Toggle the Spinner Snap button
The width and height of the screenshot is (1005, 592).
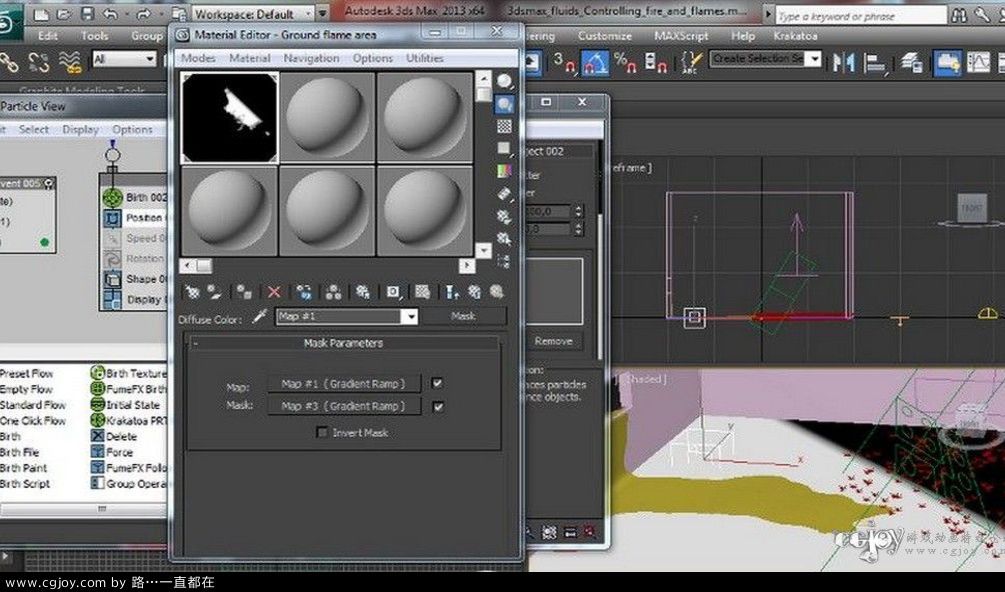(x=656, y=62)
